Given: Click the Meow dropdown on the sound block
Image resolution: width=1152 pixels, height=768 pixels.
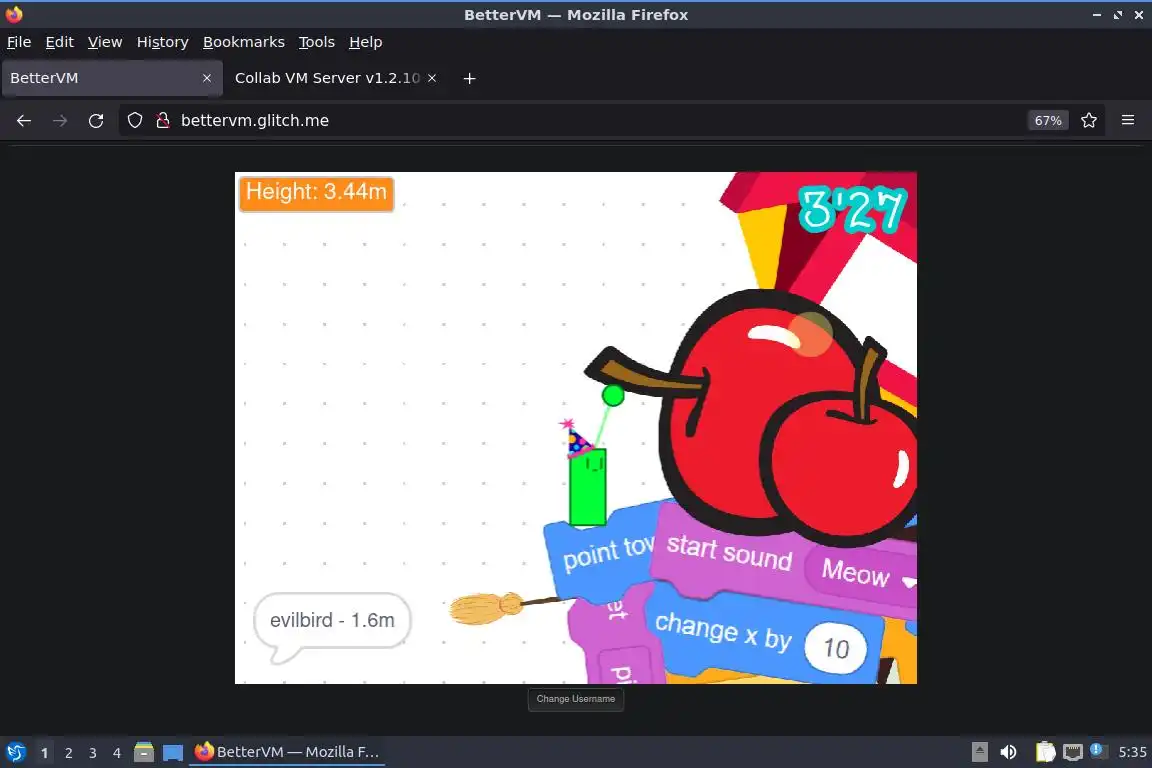Looking at the screenshot, I should click(861, 571).
